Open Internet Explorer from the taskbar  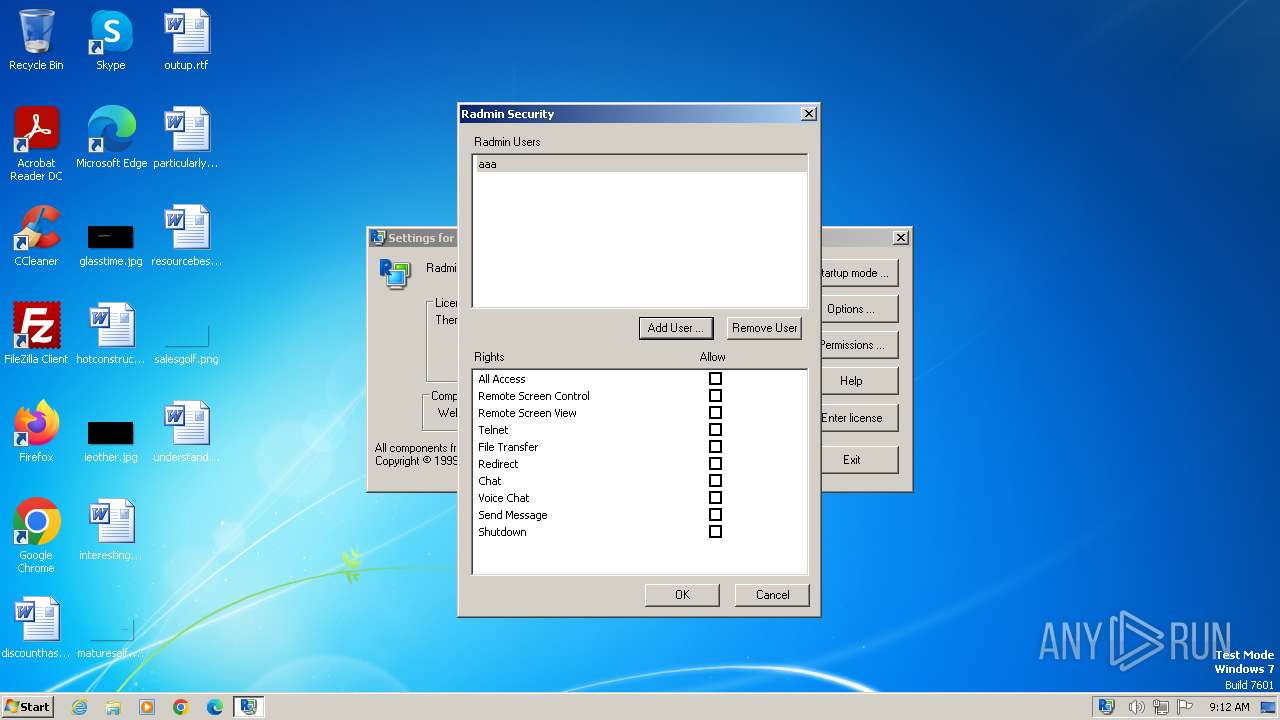coord(79,707)
